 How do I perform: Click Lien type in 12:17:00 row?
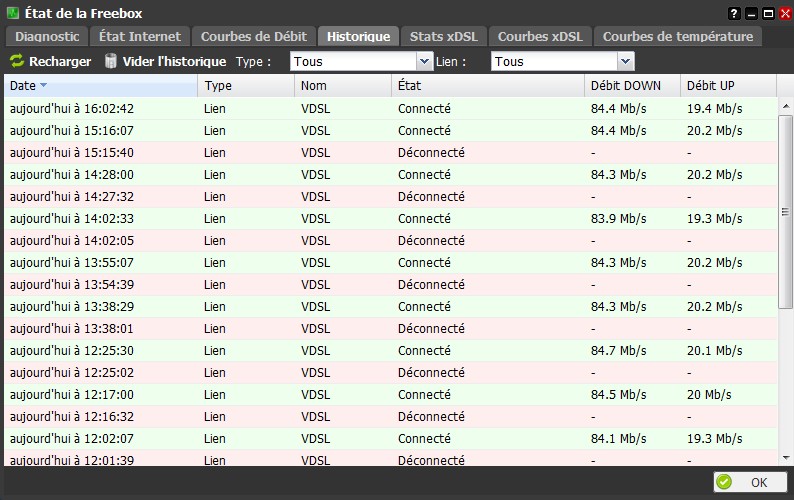pyautogui.click(x=215, y=395)
